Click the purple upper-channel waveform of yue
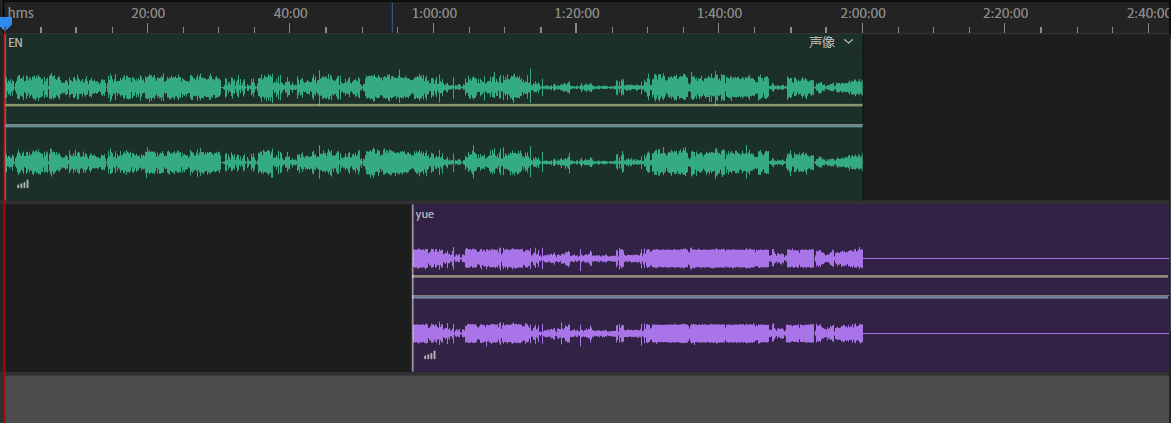 [x=640, y=259]
